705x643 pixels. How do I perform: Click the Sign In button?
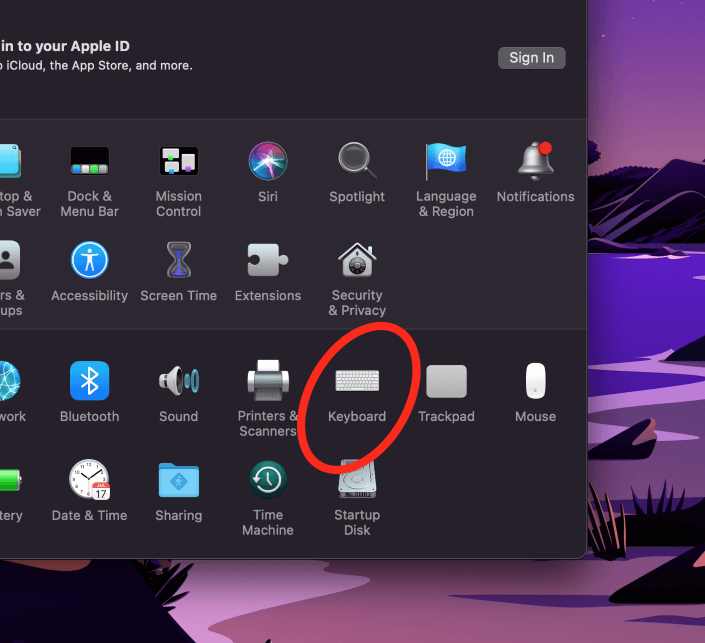click(531, 58)
